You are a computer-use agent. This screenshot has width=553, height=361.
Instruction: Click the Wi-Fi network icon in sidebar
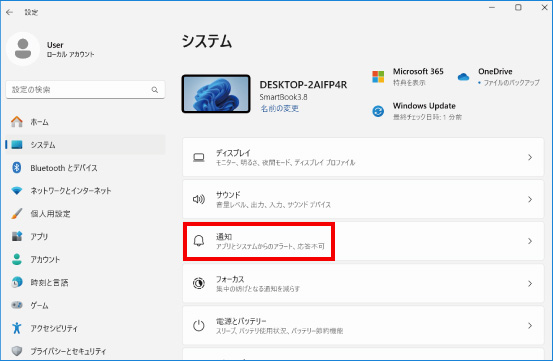pos(17,191)
